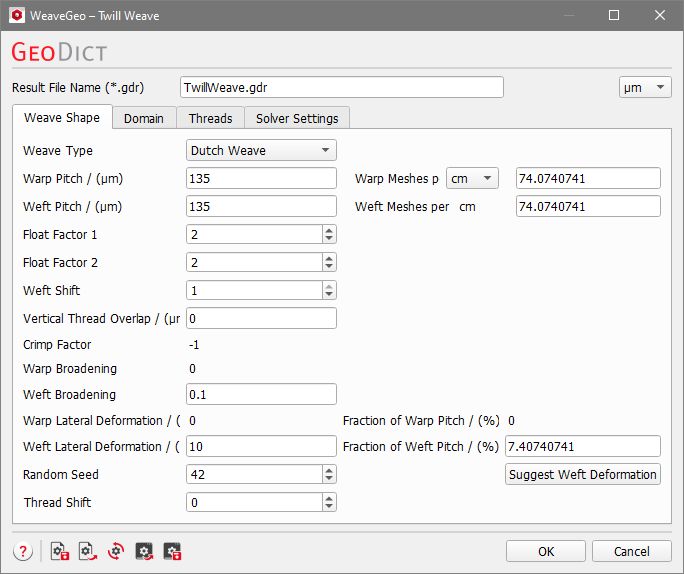Image resolution: width=684 pixels, height=574 pixels.
Task: Click the Fraction of Warp Pitch label
Action: pyautogui.click(x=421, y=420)
